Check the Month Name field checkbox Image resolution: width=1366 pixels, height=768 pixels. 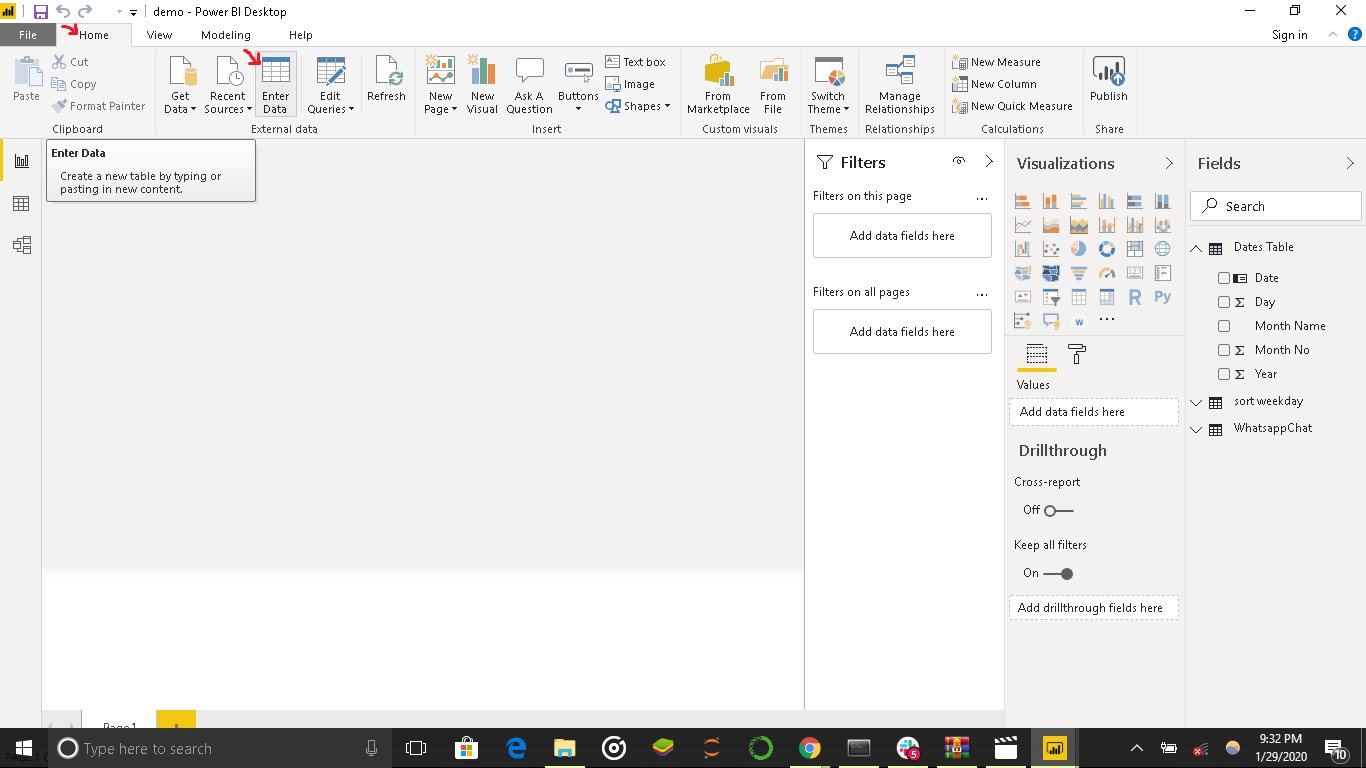point(1224,326)
